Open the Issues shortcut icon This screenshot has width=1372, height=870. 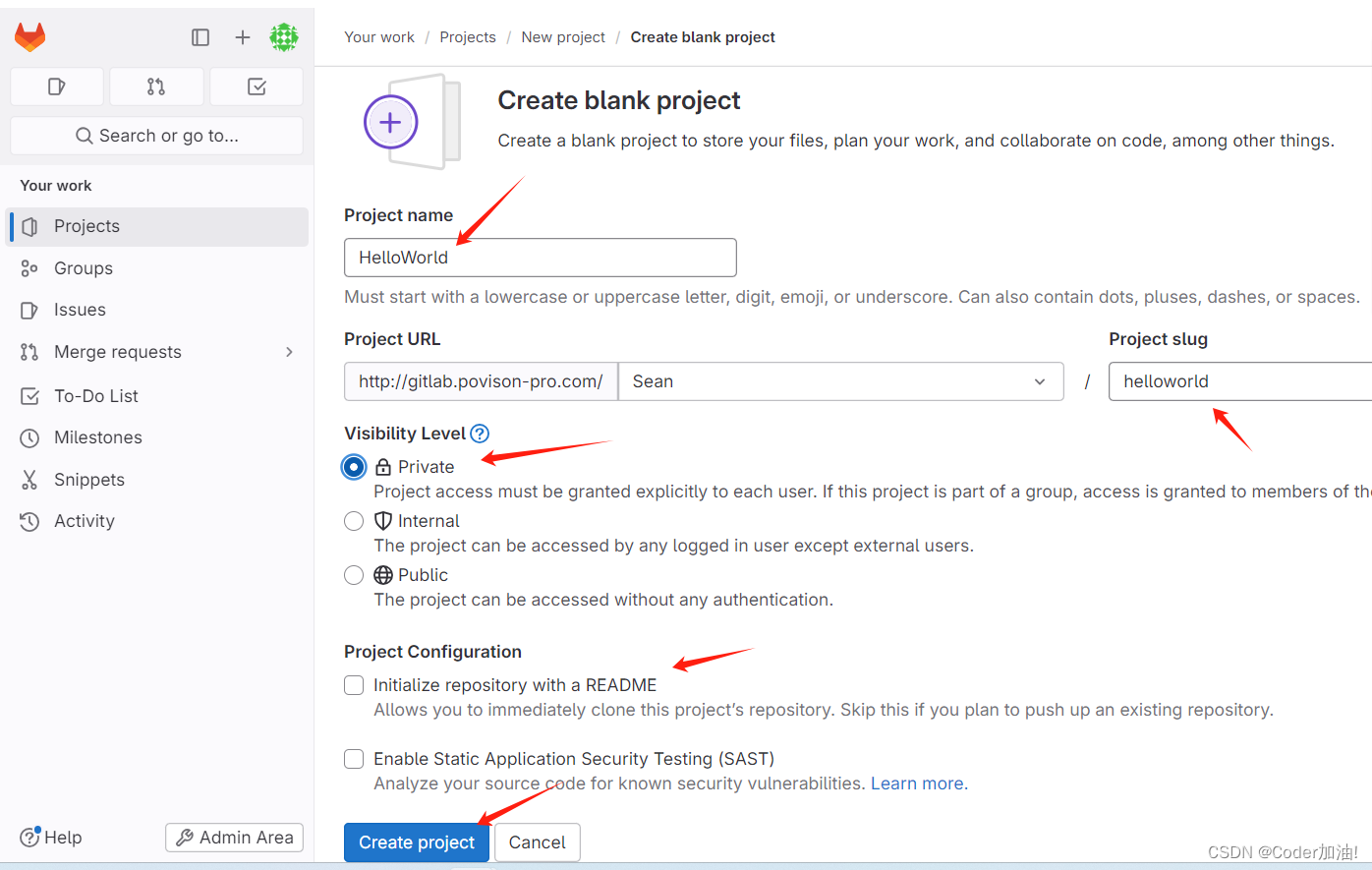(x=56, y=87)
